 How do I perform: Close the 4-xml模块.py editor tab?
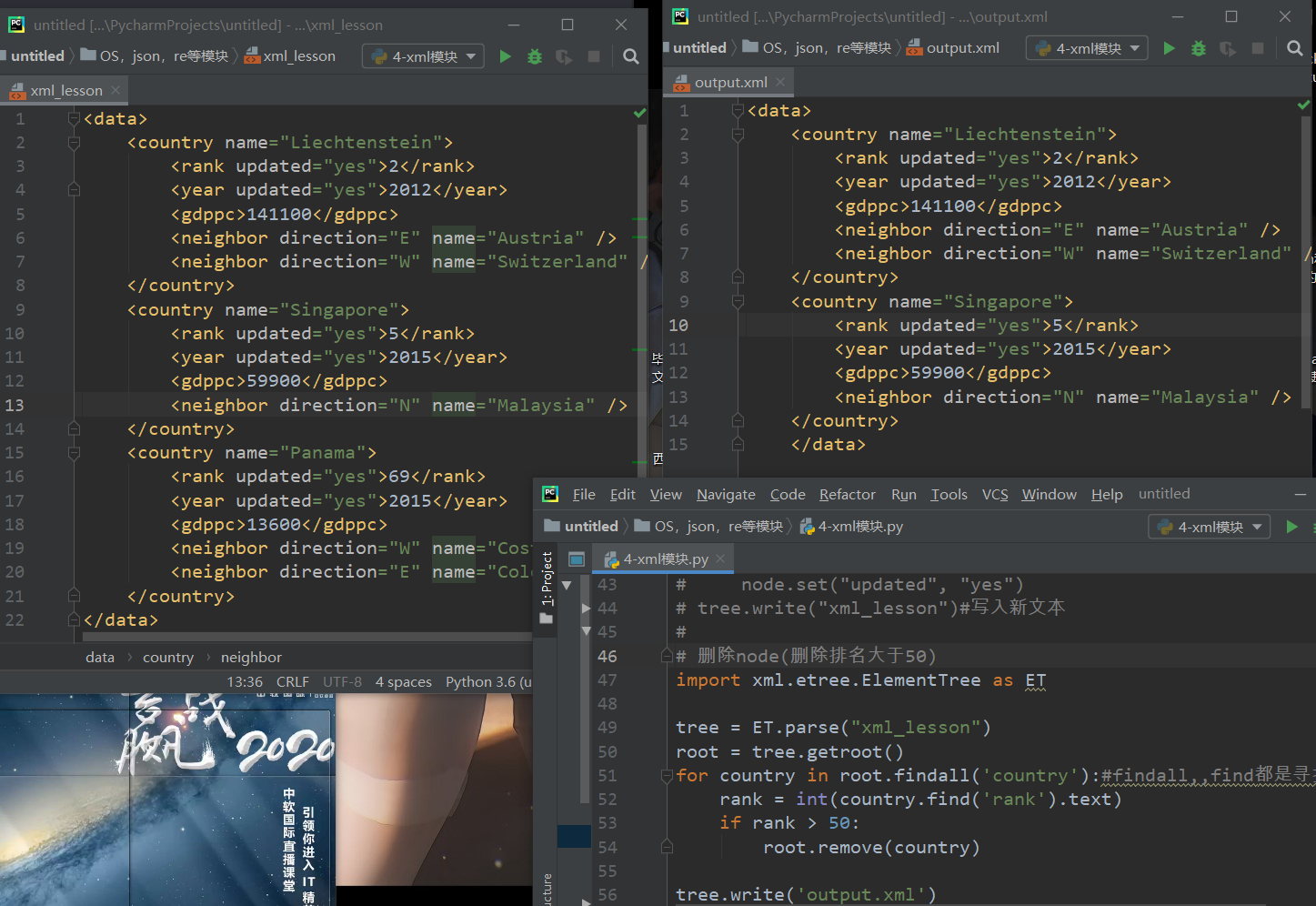pyautogui.click(x=720, y=559)
